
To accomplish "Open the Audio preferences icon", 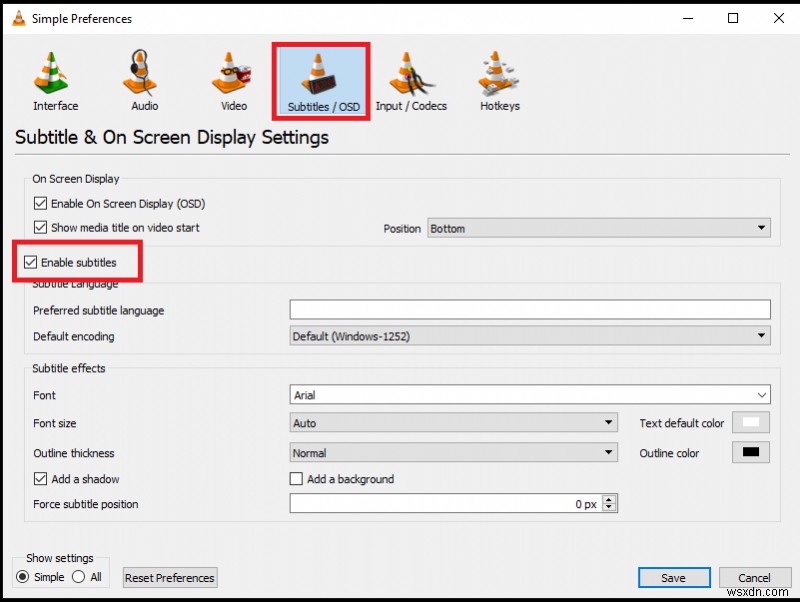I will pos(144,82).
